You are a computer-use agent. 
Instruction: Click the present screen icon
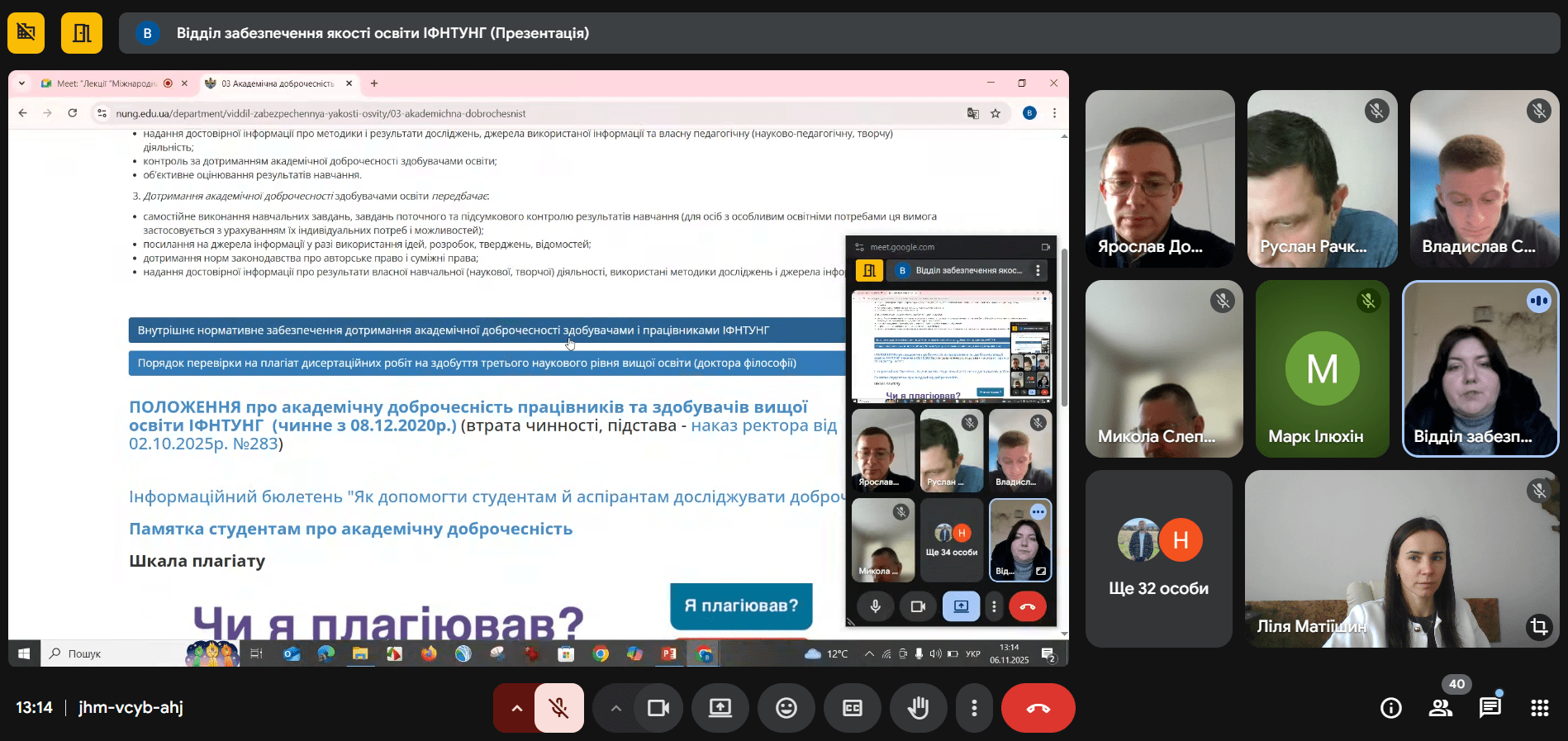pyautogui.click(x=720, y=708)
